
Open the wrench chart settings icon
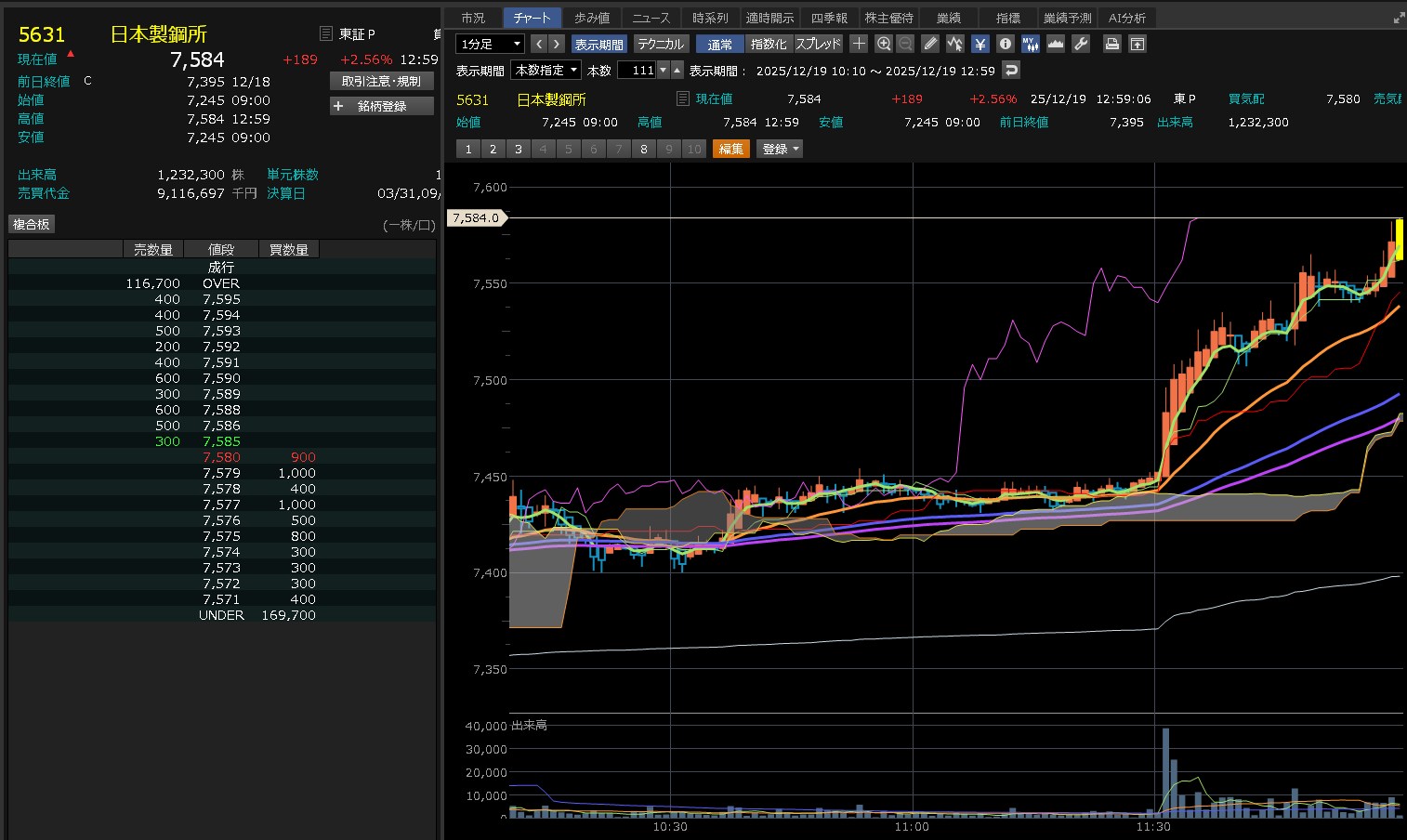[x=1080, y=44]
